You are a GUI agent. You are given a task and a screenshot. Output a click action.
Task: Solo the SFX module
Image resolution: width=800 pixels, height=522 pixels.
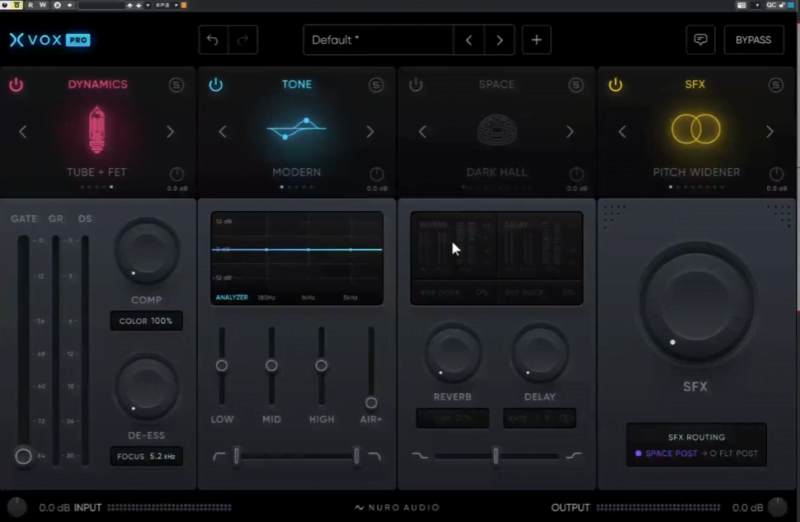pyautogui.click(x=776, y=85)
